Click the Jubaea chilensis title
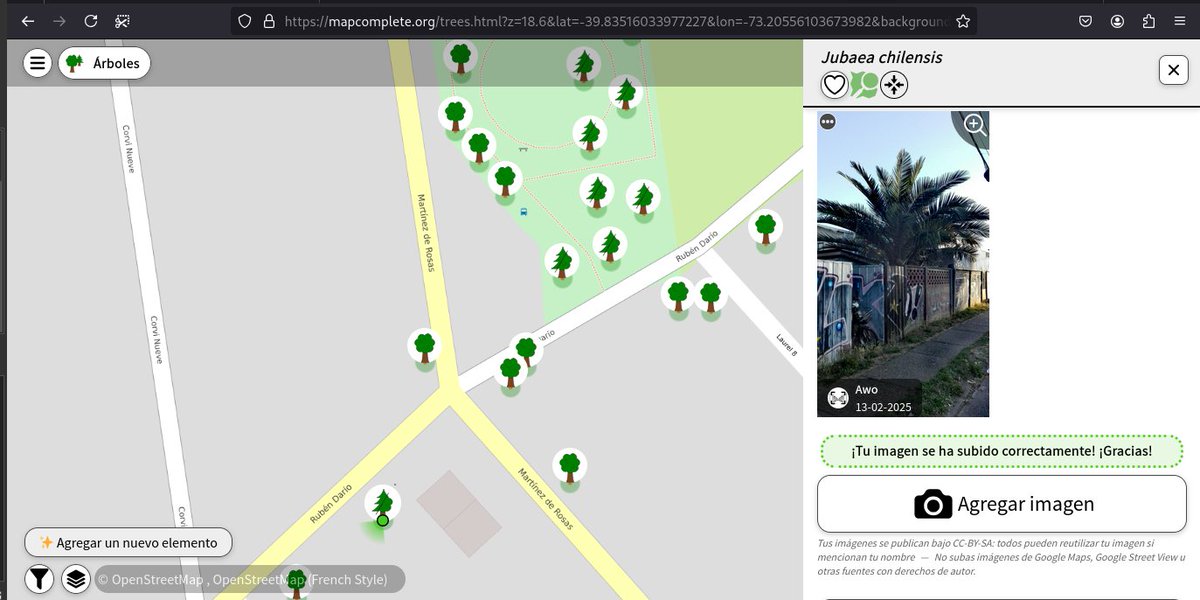1200x600 pixels. pos(882,57)
